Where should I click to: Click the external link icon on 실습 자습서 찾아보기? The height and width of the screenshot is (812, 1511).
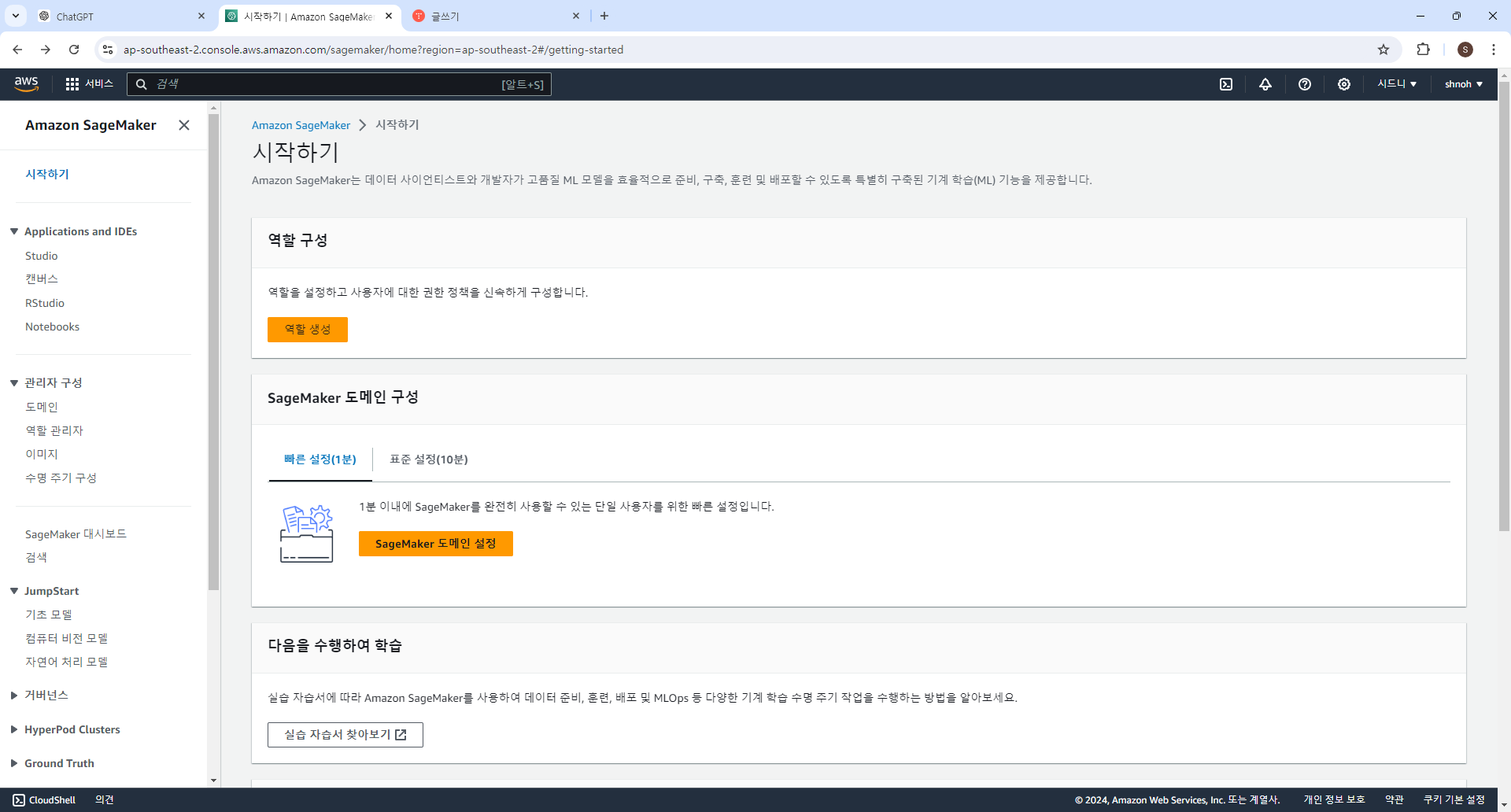tap(401, 735)
